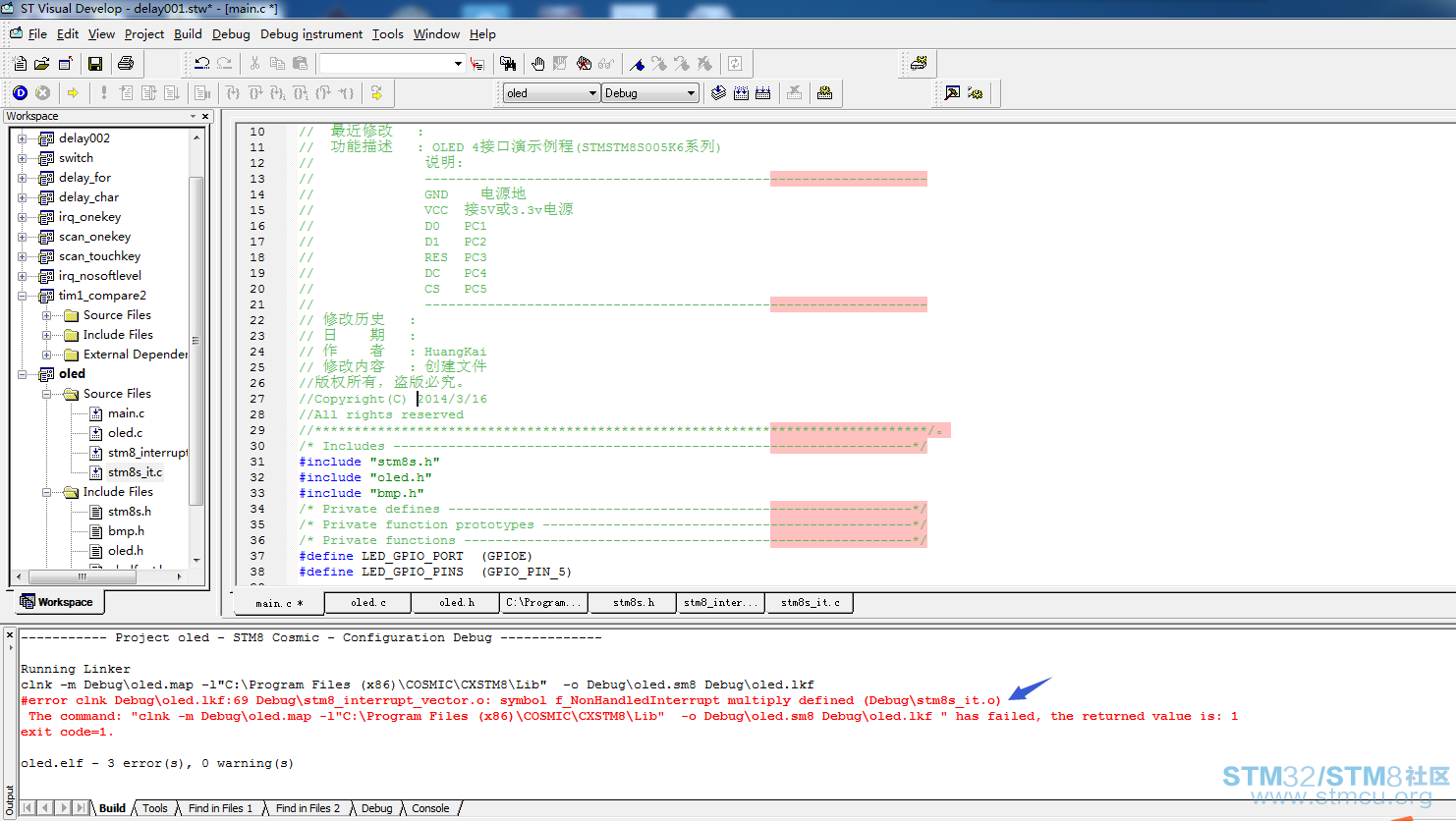Expand the irq_onekey project node
Screen dimensions: 1456x821
[x=22, y=217]
